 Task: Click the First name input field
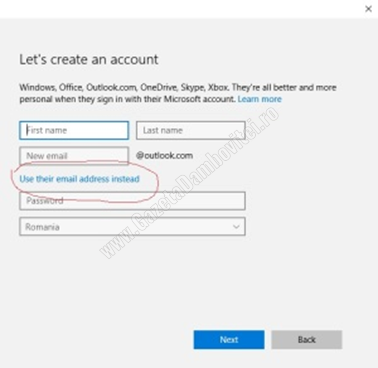coord(74,130)
